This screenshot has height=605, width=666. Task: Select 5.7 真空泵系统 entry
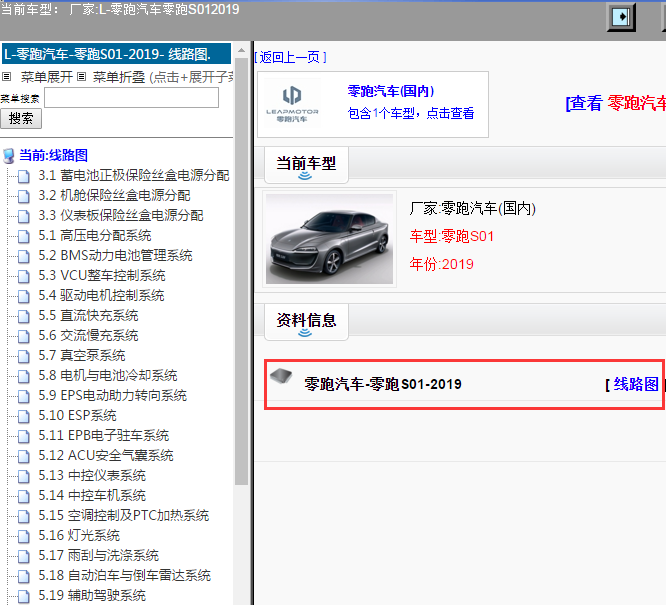click(x=82, y=355)
